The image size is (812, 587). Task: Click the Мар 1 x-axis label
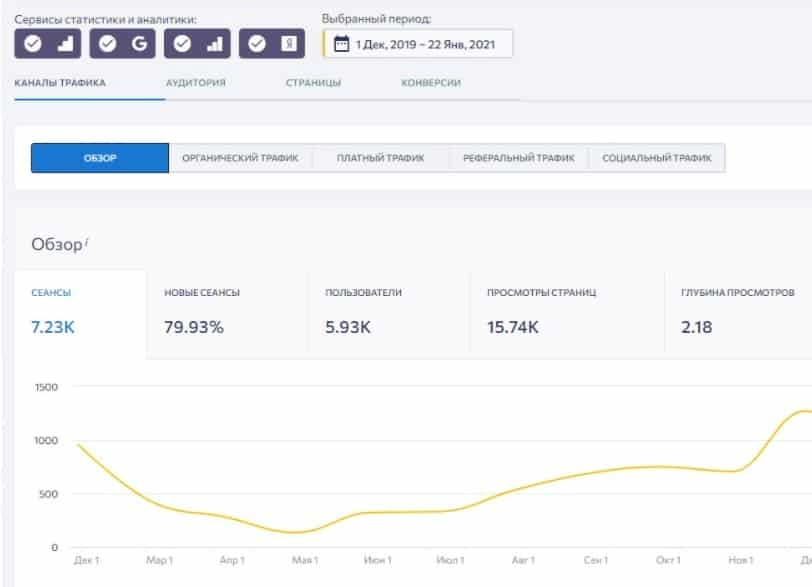pyautogui.click(x=160, y=560)
